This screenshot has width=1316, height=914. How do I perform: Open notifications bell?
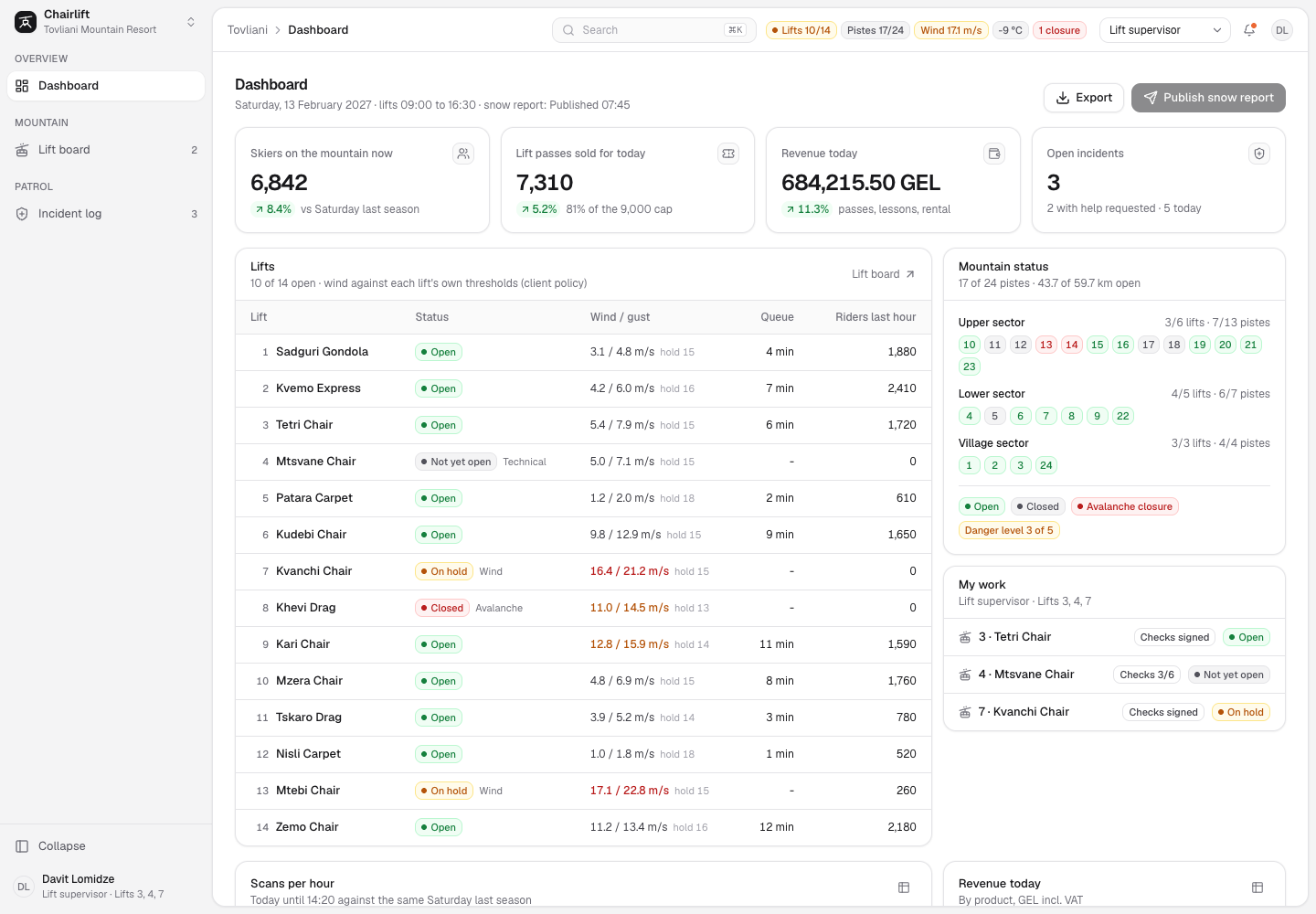point(1249,30)
